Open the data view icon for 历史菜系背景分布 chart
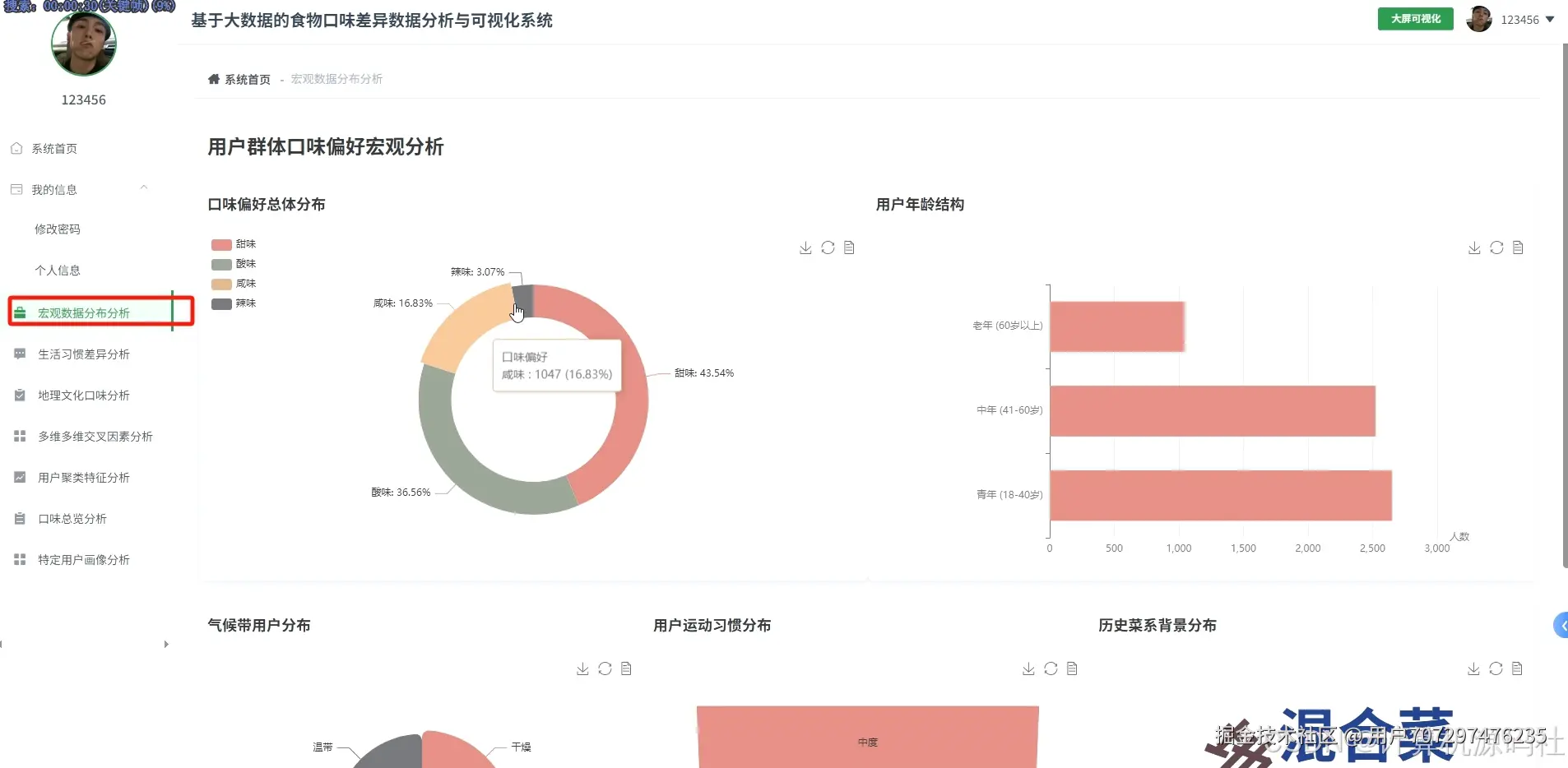The width and height of the screenshot is (1568, 768). pyautogui.click(x=1519, y=669)
